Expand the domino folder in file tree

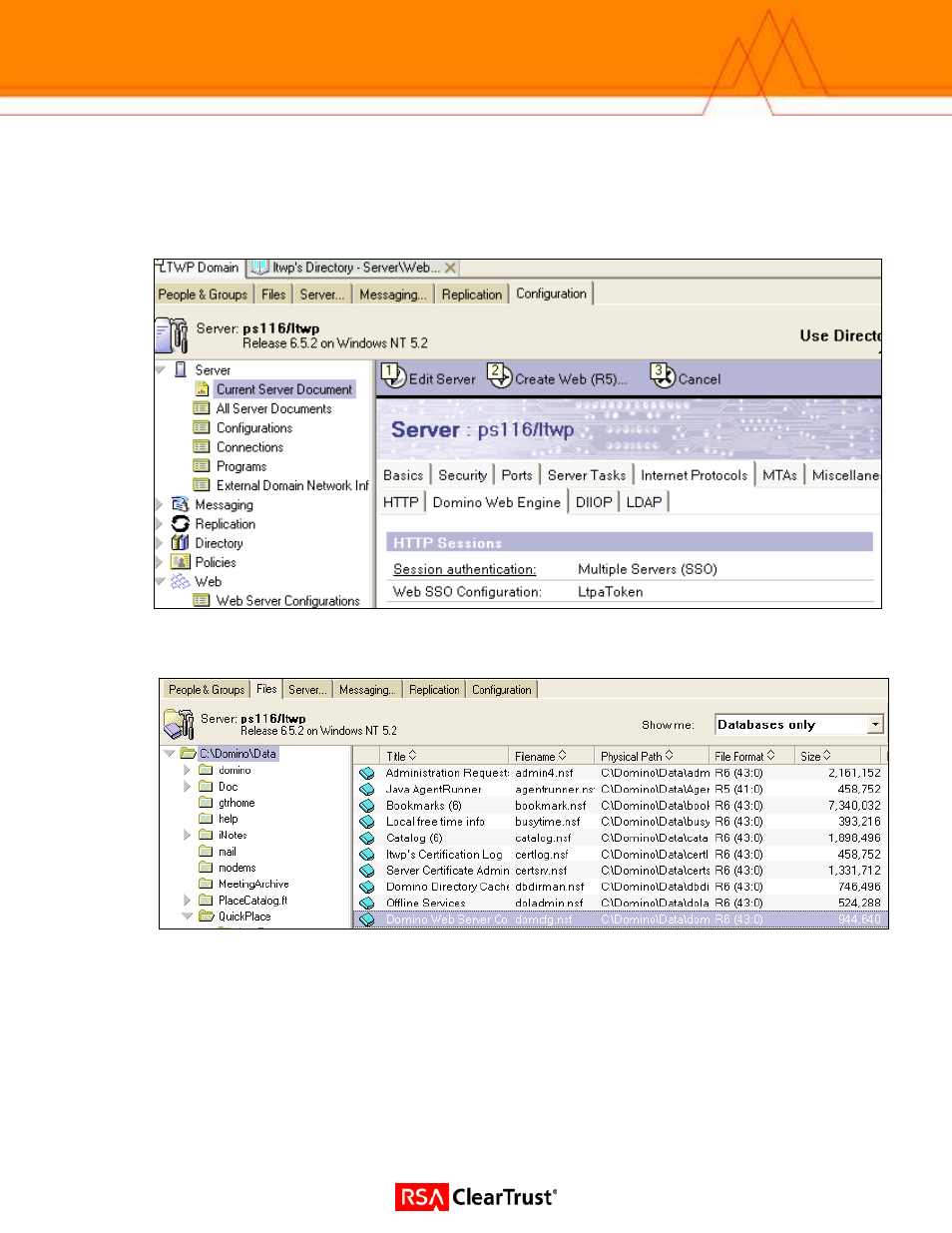[187, 770]
